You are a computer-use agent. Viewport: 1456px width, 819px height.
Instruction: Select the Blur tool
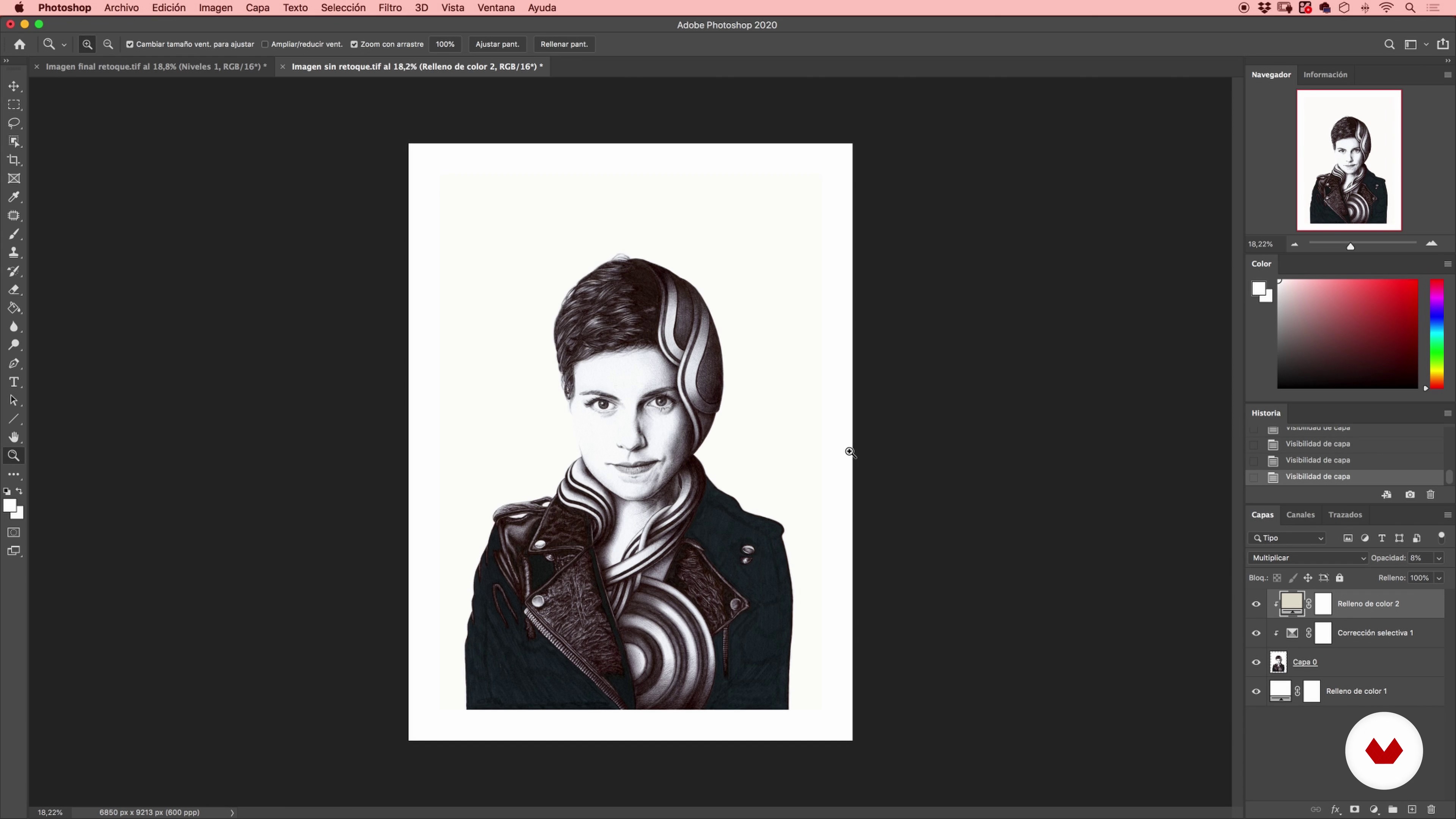pos(14,327)
